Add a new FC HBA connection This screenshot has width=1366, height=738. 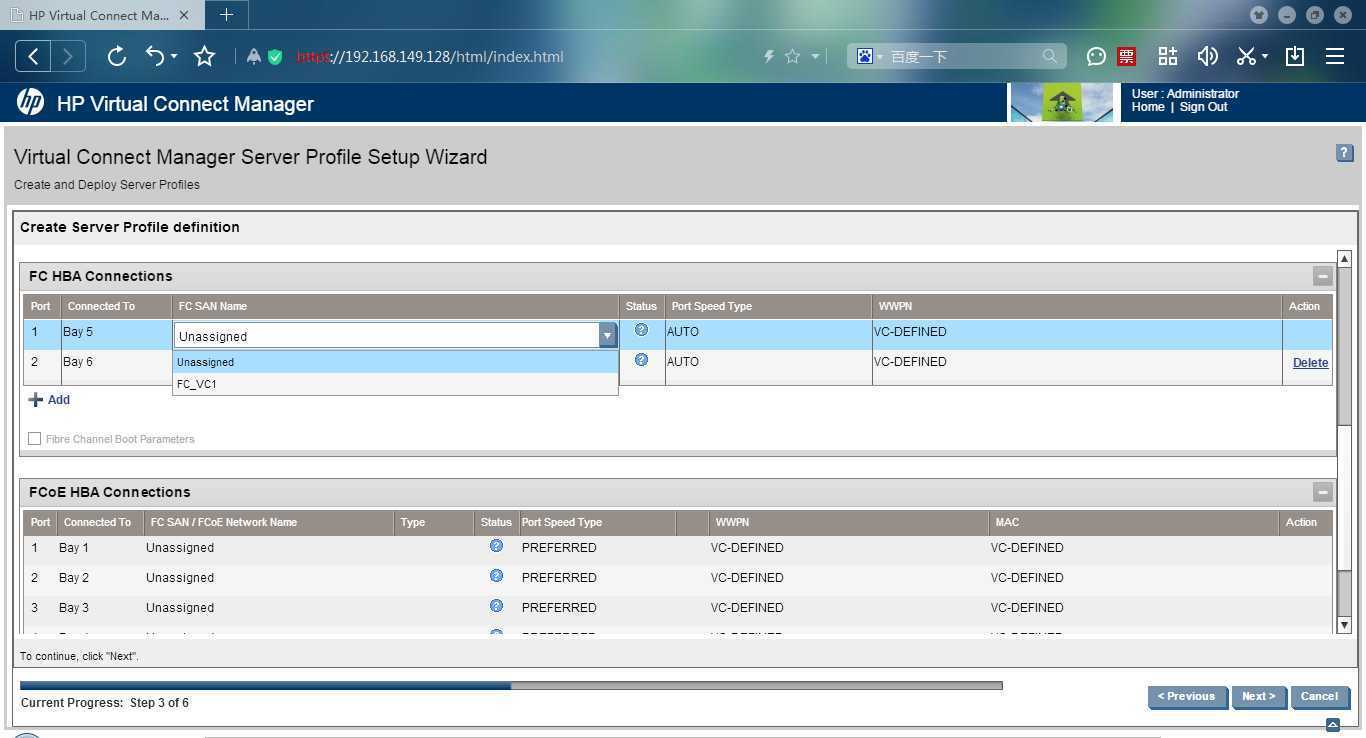[x=49, y=400]
